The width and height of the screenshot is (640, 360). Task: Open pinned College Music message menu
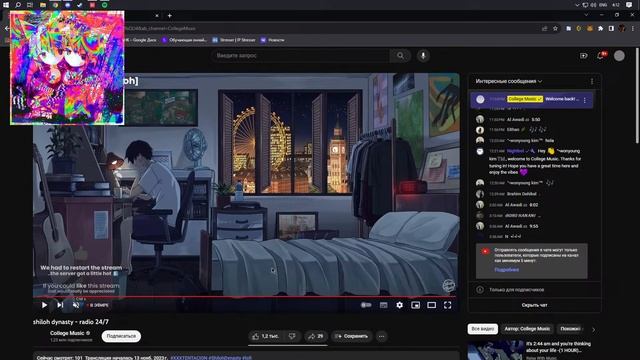pyautogui.click(x=584, y=100)
